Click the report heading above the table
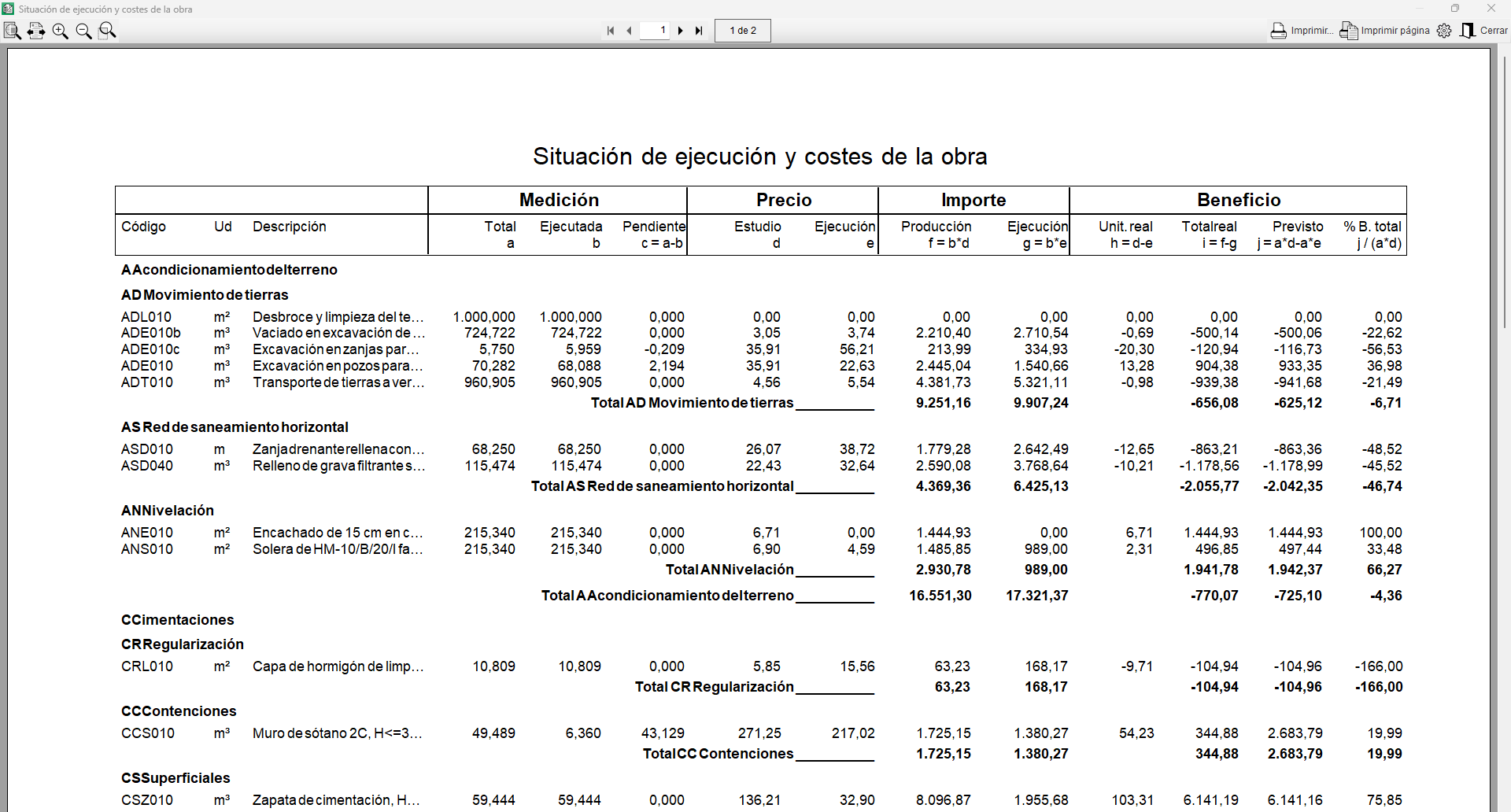 (759, 157)
